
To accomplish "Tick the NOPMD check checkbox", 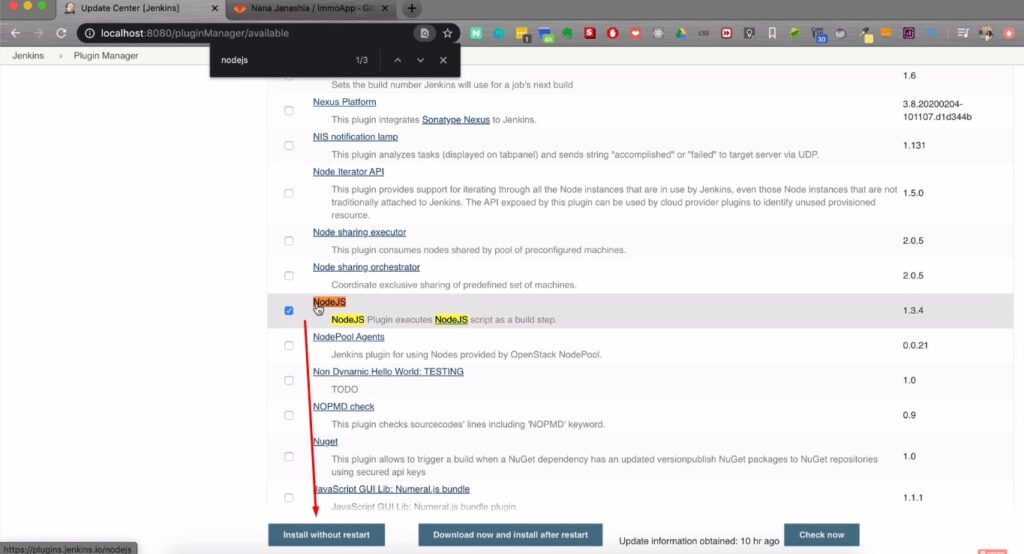I will click(x=289, y=415).
